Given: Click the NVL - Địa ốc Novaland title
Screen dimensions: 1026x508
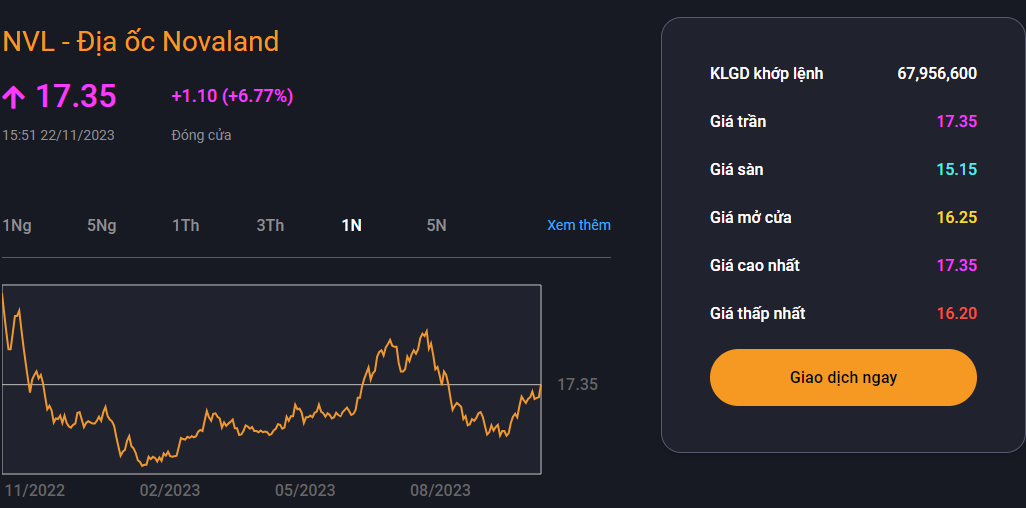Looking at the screenshot, I should point(141,41).
